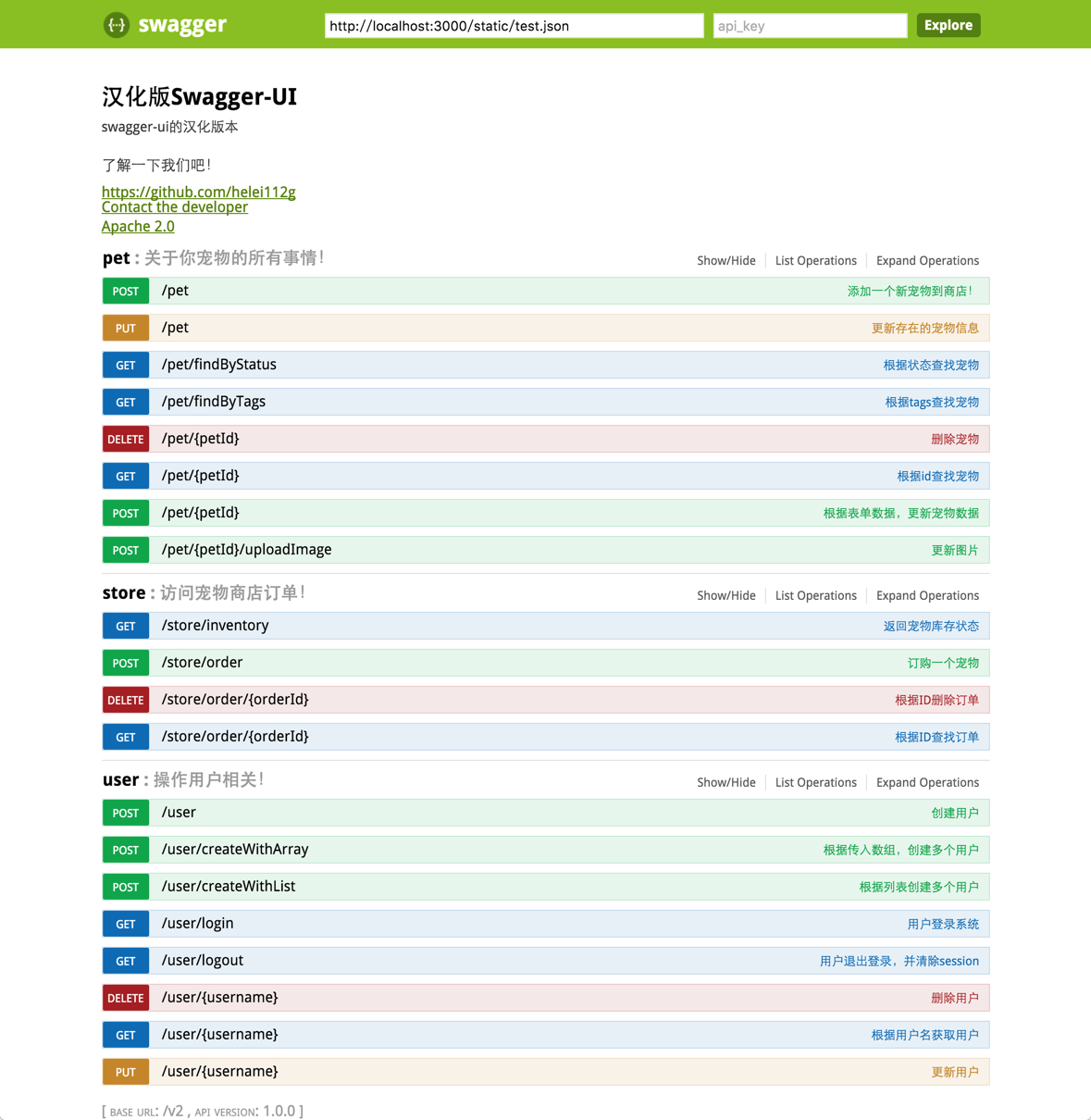Click List Operations for store section
The width and height of the screenshot is (1091, 1120).
[x=816, y=596]
